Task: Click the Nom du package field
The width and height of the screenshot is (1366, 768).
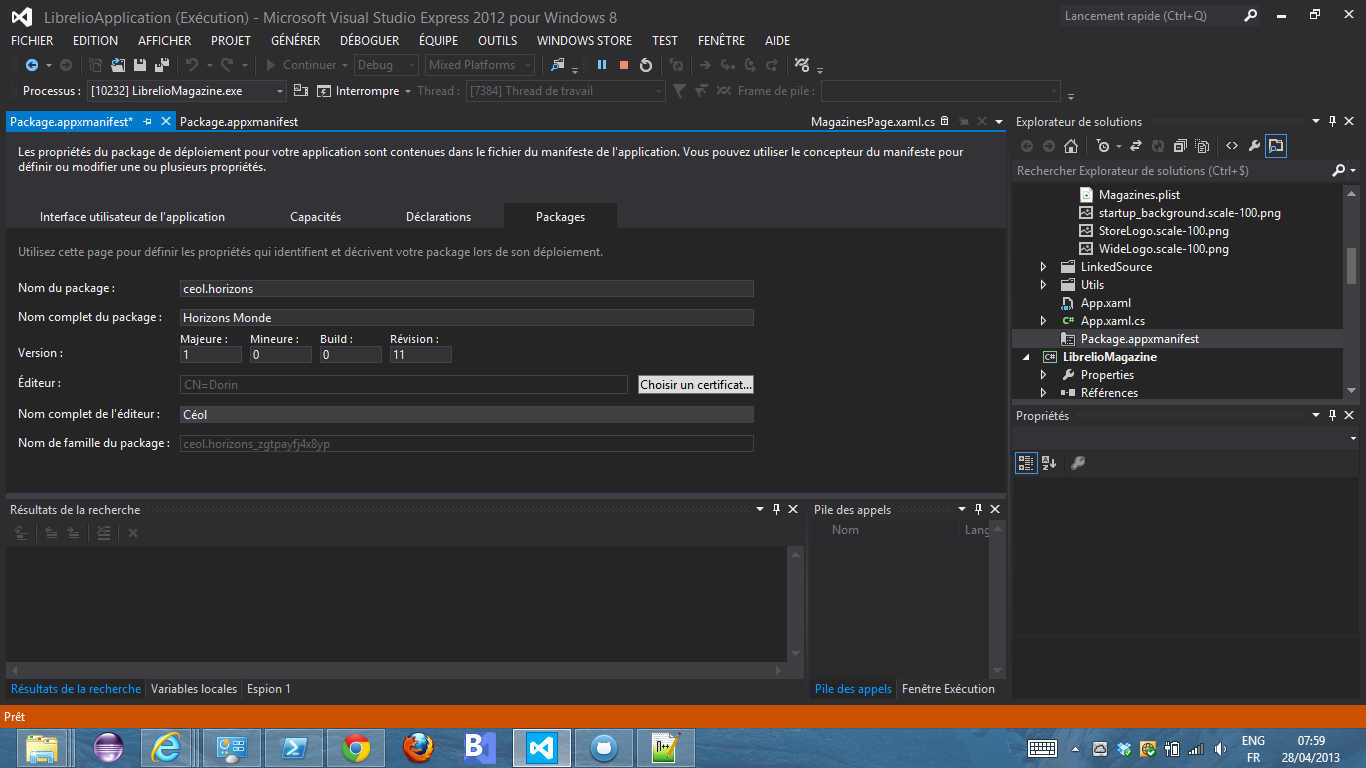Action: point(466,289)
